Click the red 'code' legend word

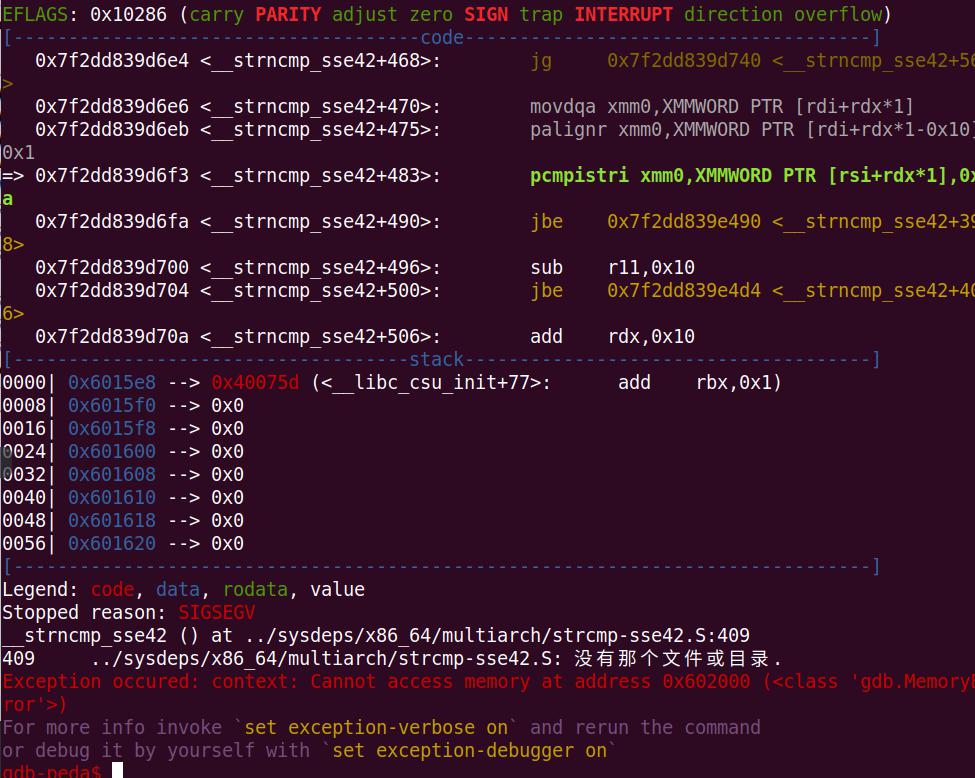click(x=113, y=590)
